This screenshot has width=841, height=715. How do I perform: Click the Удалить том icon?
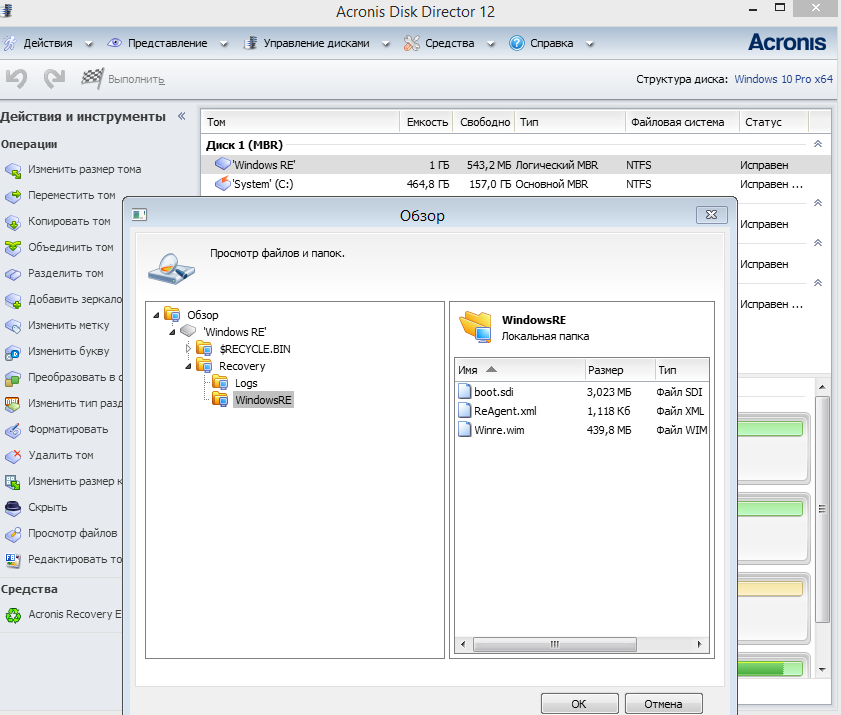(13, 456)
